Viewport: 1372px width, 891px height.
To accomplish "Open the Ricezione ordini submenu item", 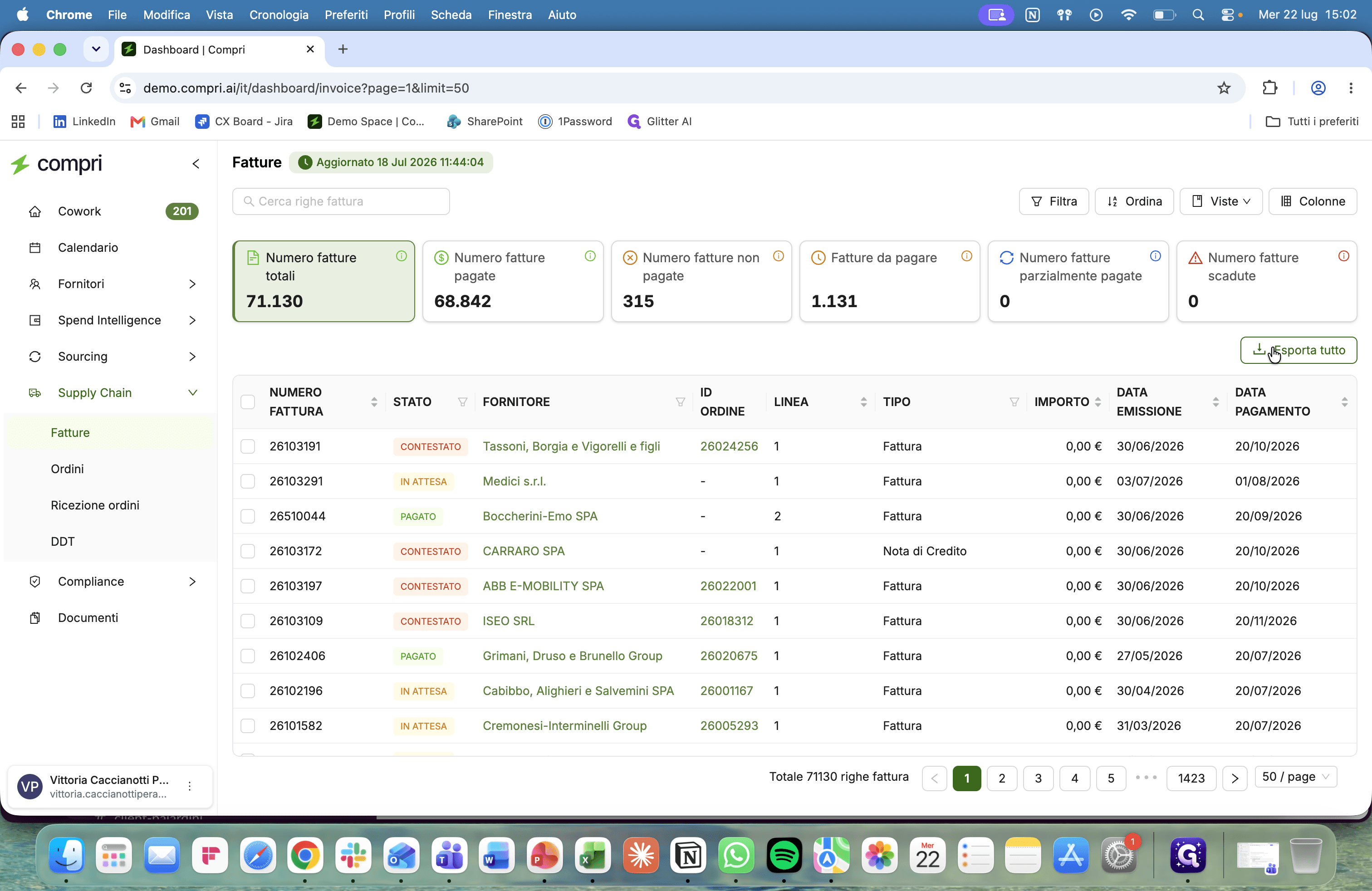I will click(x=95, y=505).
